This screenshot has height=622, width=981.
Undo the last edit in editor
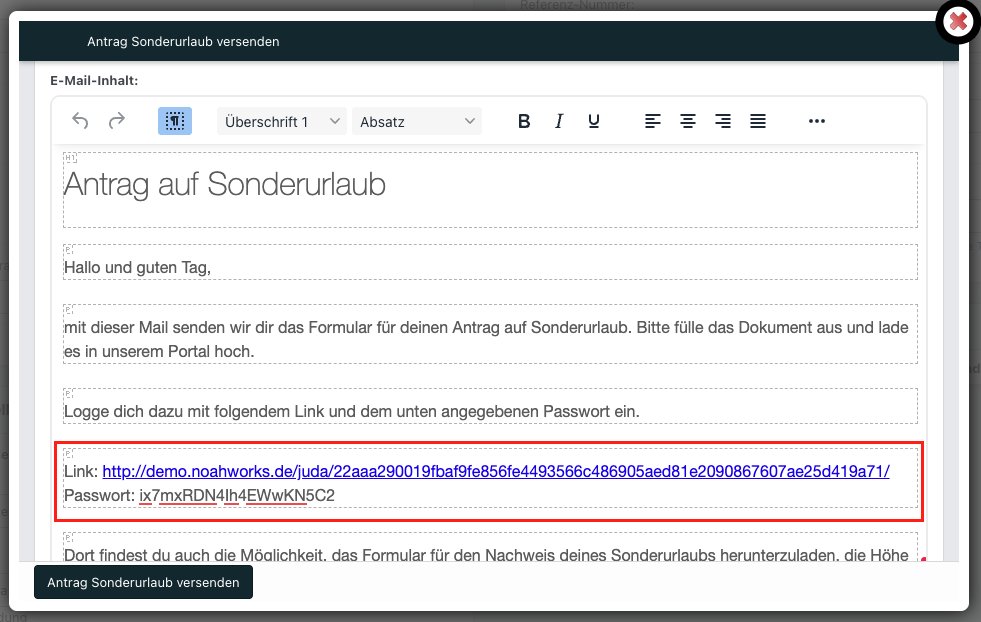pos(80,121)
